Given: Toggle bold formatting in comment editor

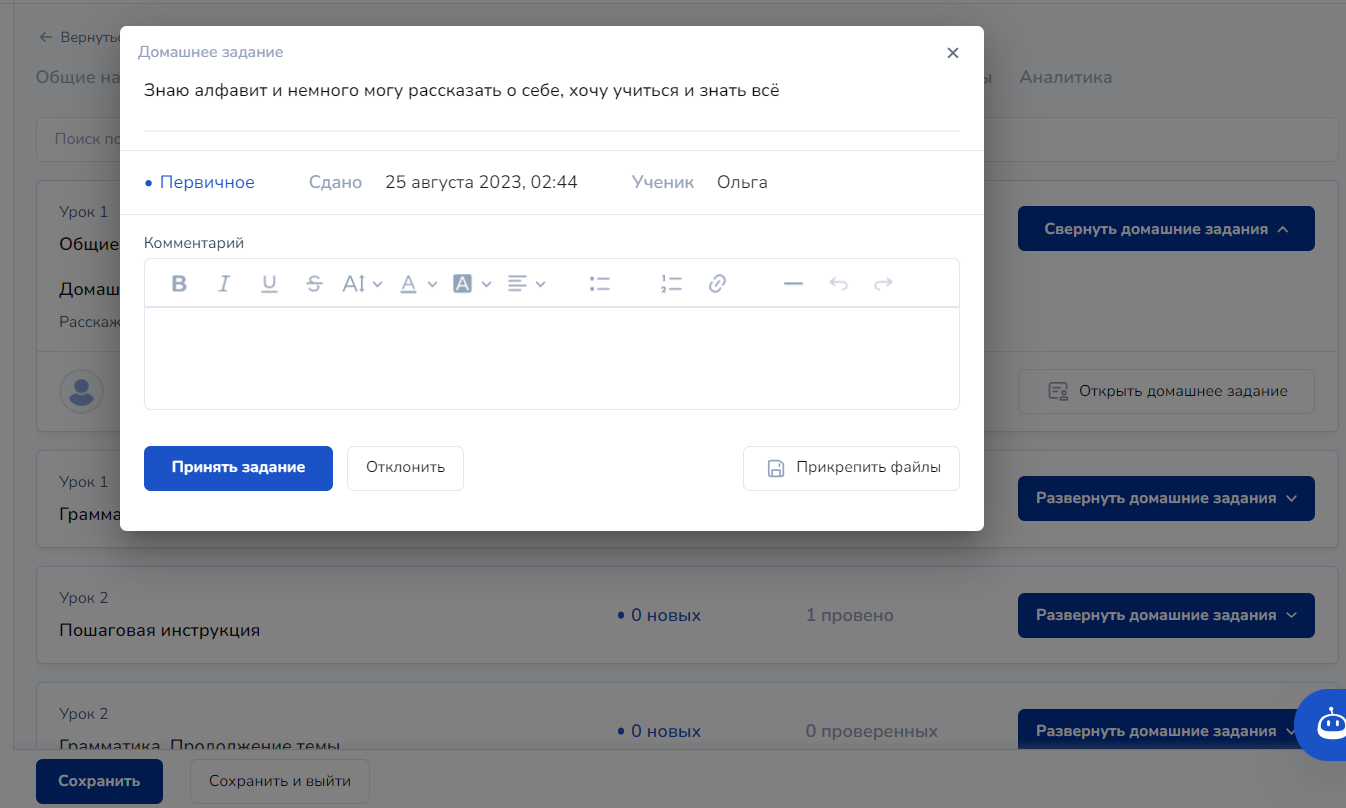Looking at the screenshot, I should 179,284.
